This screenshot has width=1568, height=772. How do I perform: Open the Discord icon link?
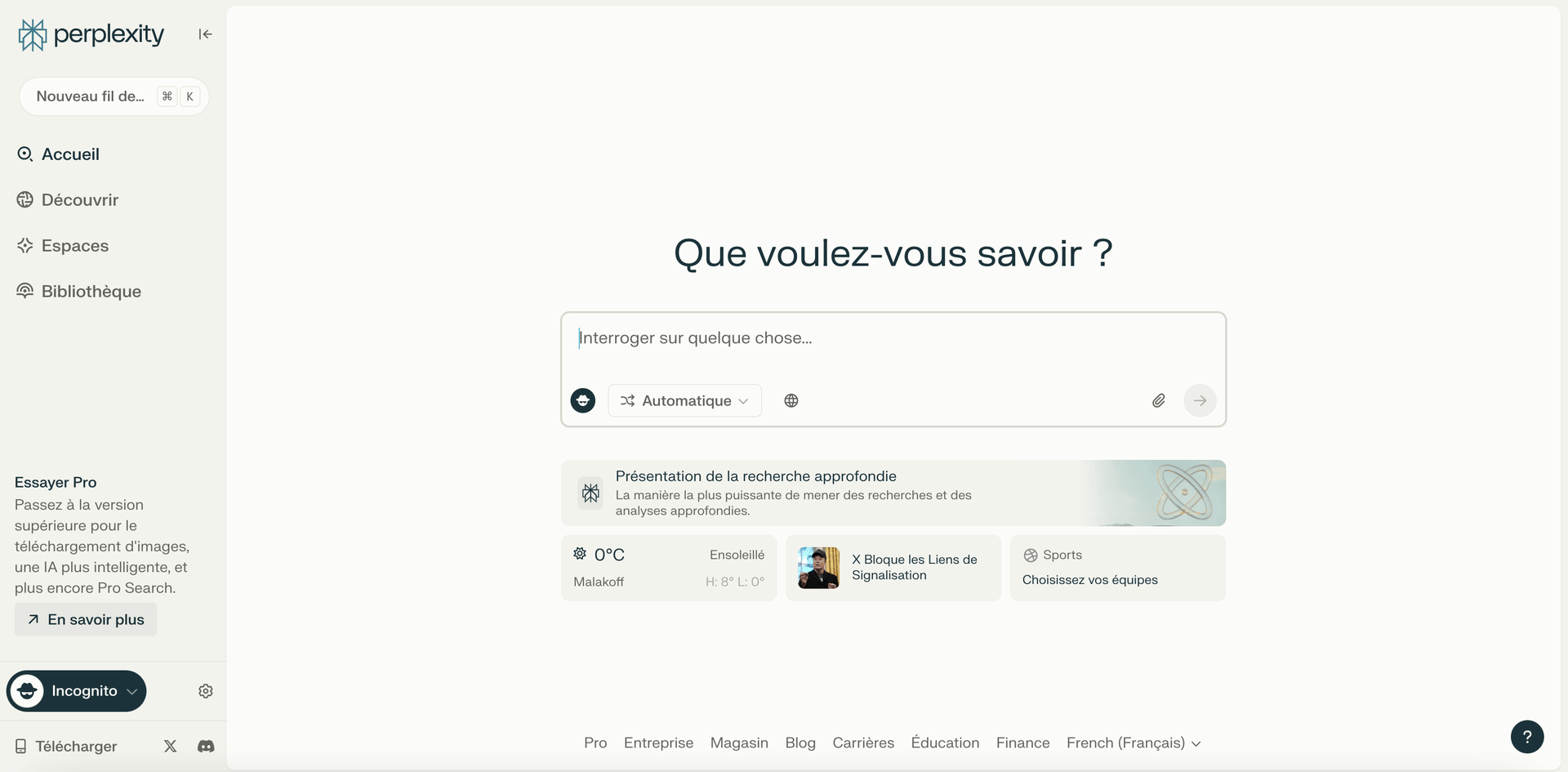(206, 746)
